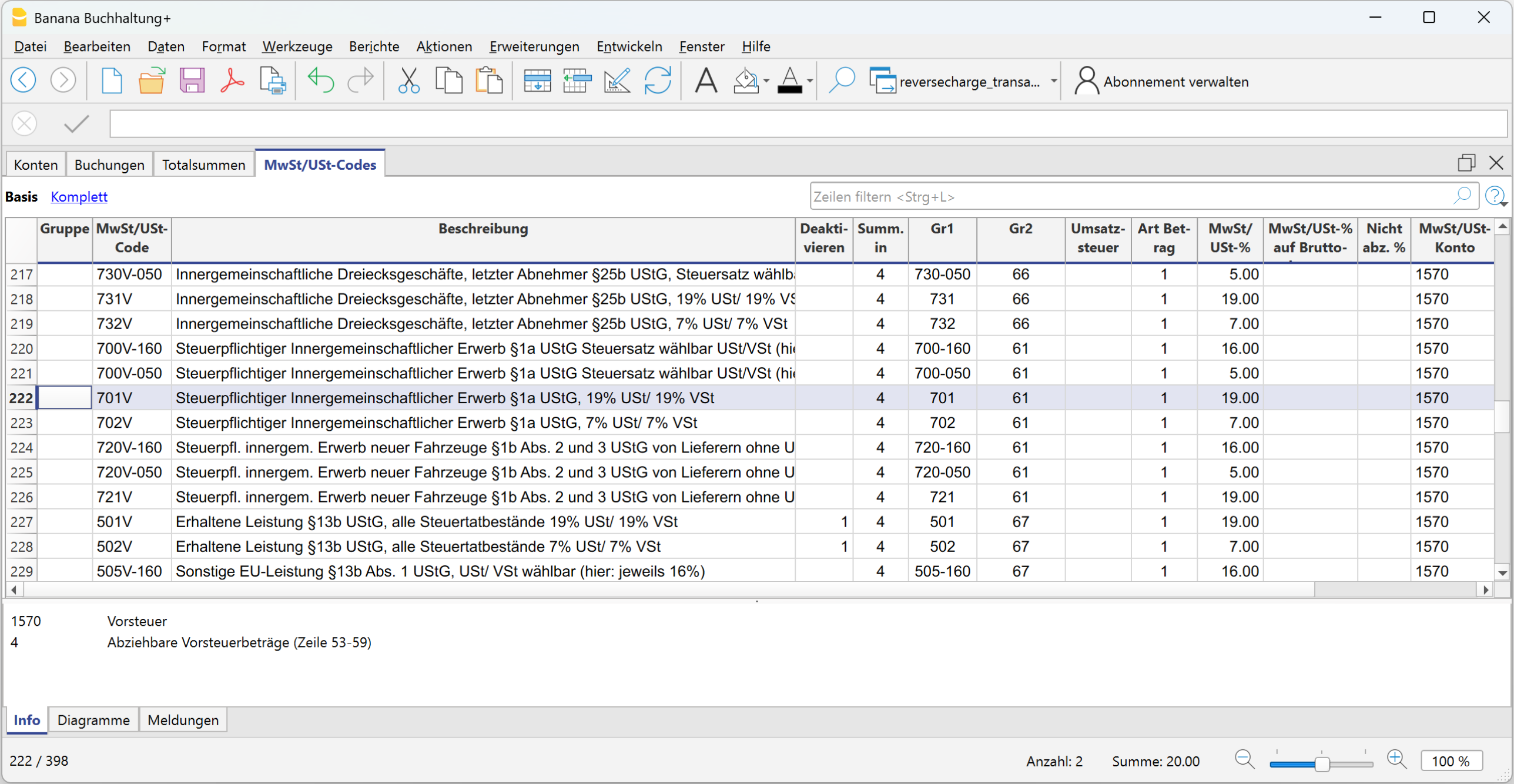
Task: Accept the input with the checkmark button
Action: coord(76,123)
